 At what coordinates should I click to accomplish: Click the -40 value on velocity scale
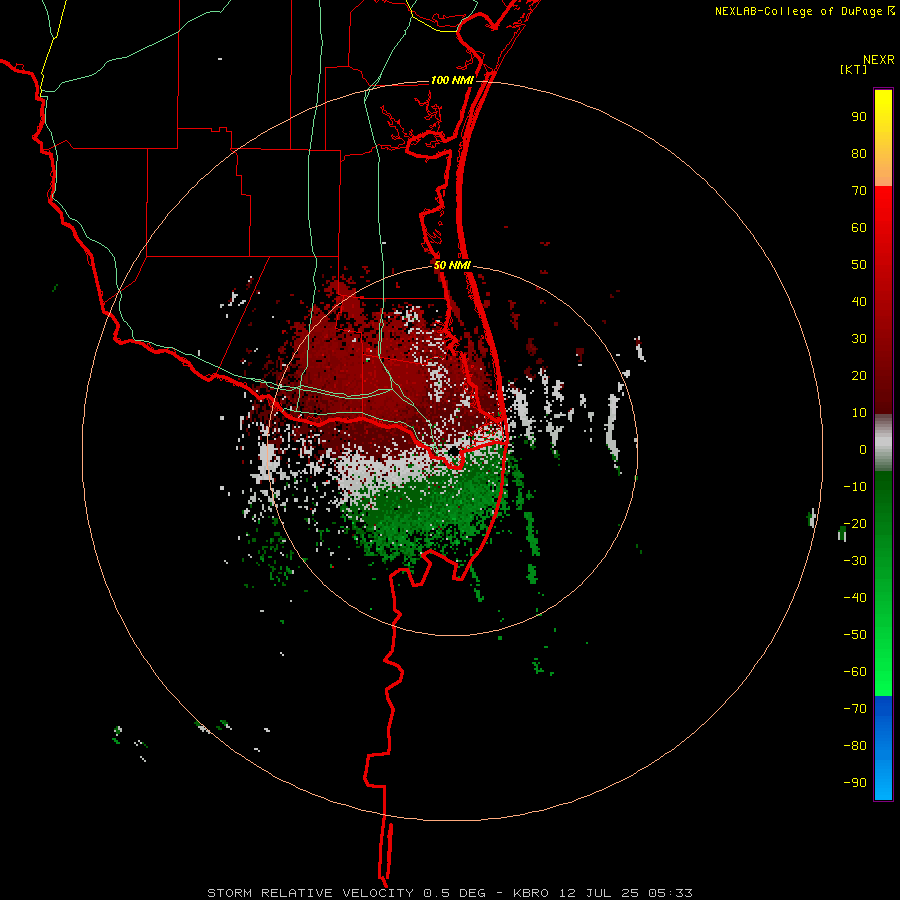coord(855,598)
